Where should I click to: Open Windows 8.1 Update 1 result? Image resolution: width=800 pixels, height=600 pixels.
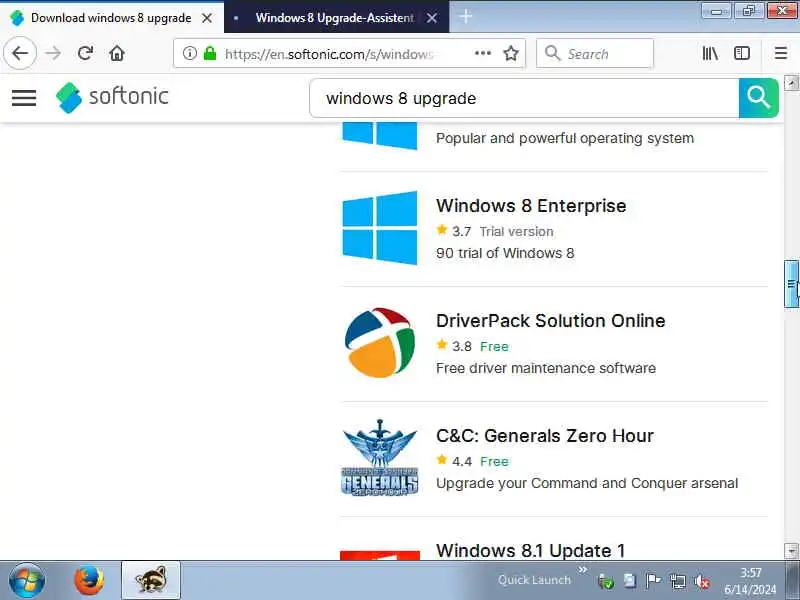coord(531,551)
